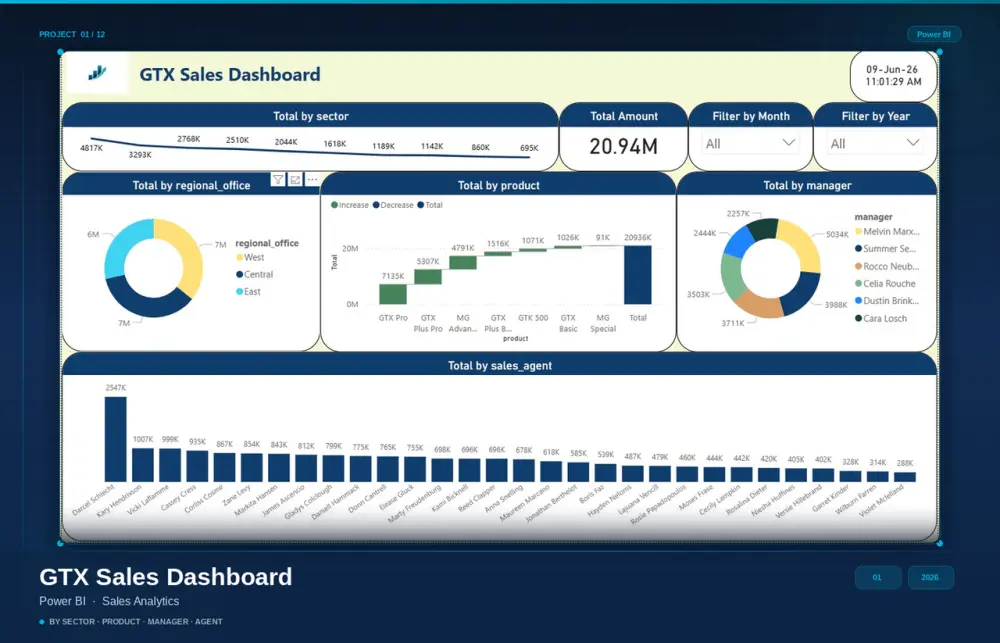Select Dustin Brink... in manager legend

[x=887, y=300]
